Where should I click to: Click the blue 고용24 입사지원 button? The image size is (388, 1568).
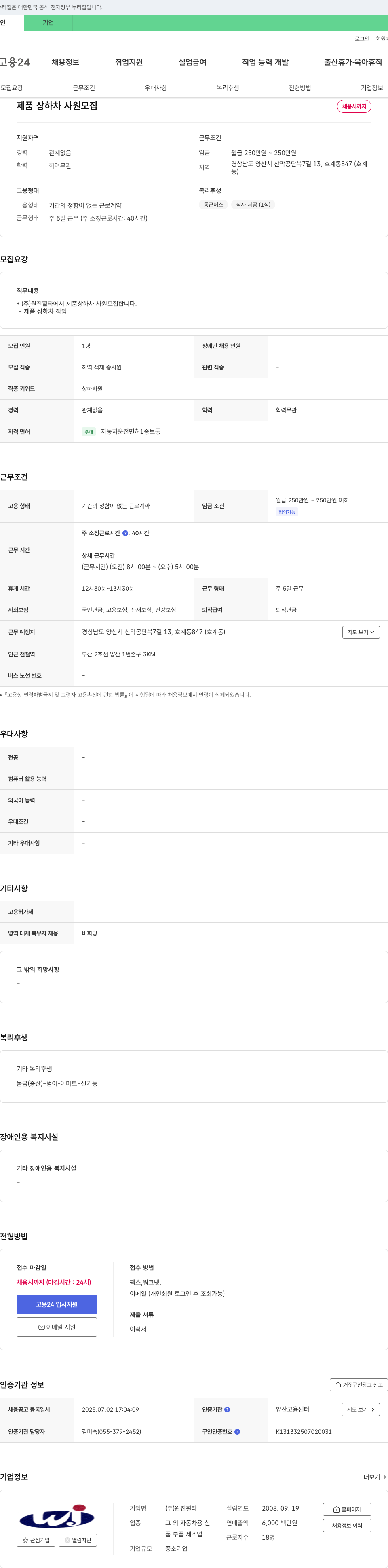coord(57,1304)
